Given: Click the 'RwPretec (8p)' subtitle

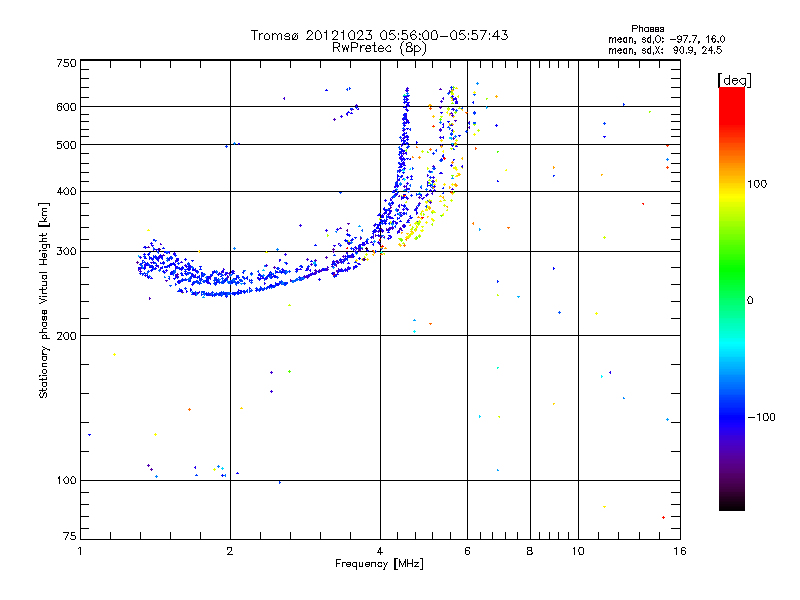Looking at the screenshot, I should click(x=379, y=48).
